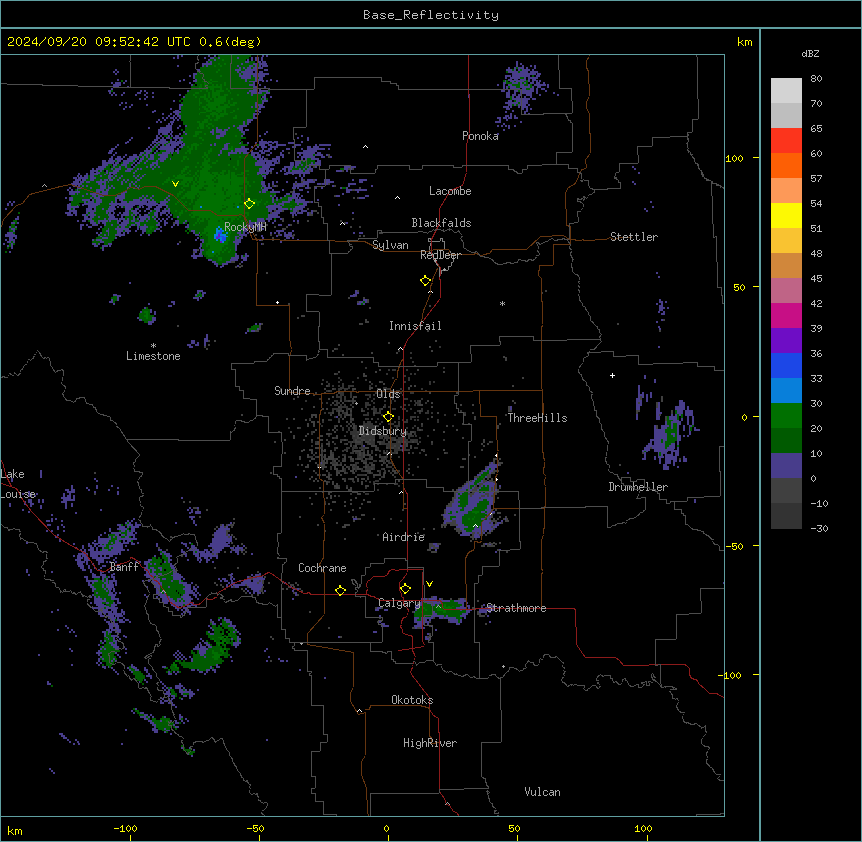Click the Vulcan city label

click(x=542, y=792)
